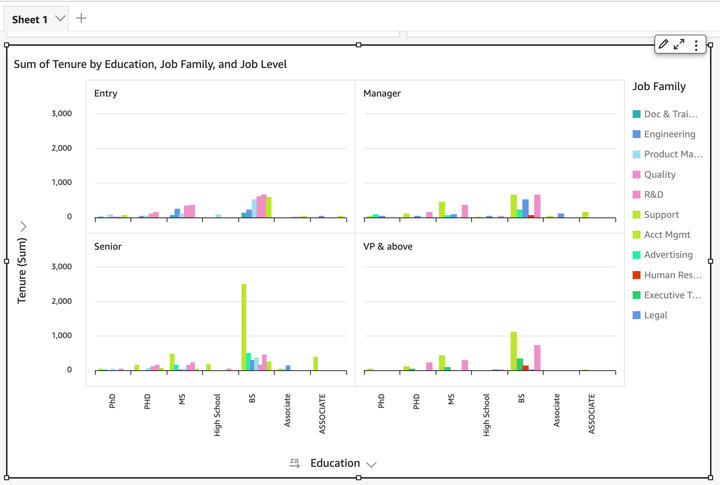The image size is (720, 485).
Task: Open the three-dot visual options menu
Action: (696, 45)
